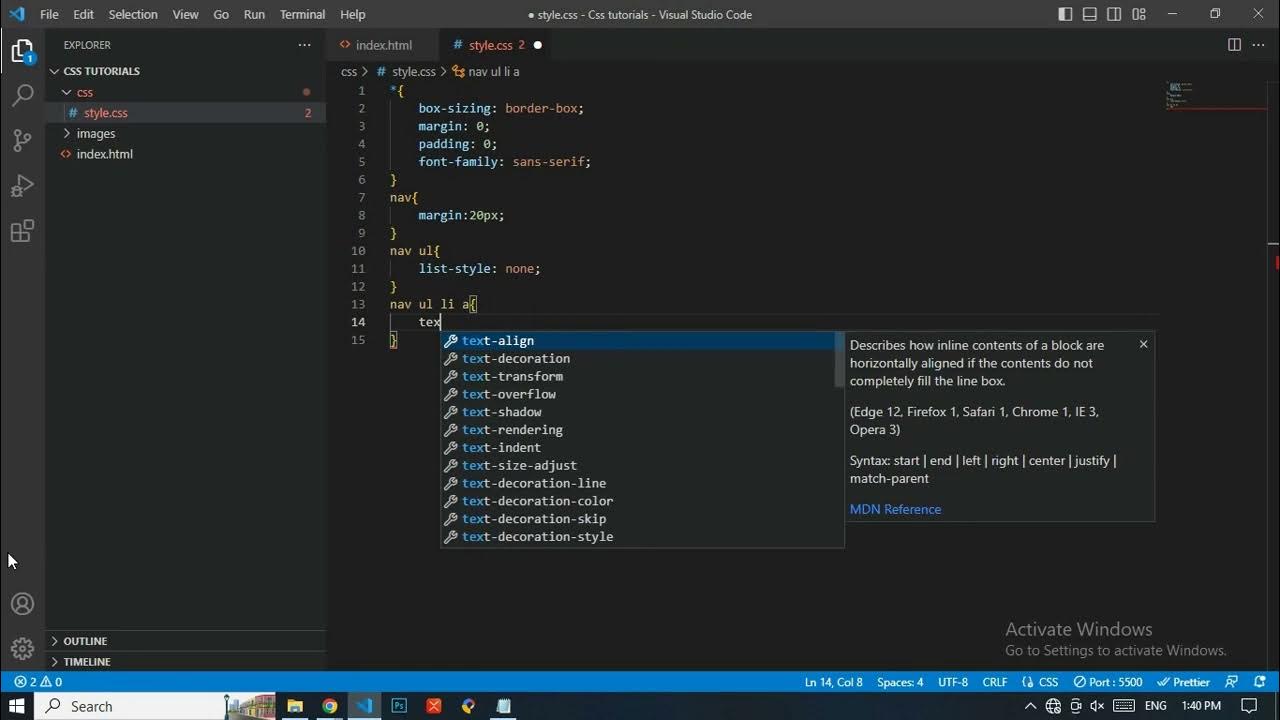
Task: Open the Edit menu
Action: coord(83,14)
